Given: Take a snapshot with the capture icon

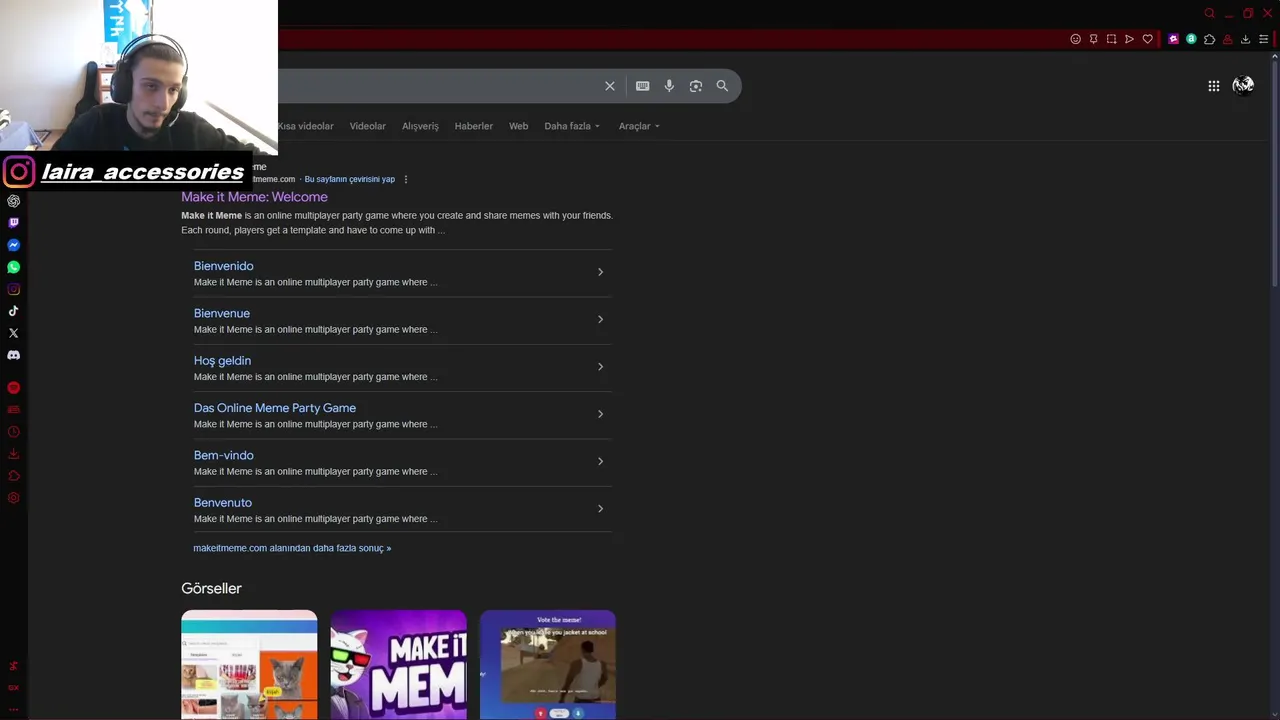Looking at the screenshot, I should click(x=1111, y=39).
